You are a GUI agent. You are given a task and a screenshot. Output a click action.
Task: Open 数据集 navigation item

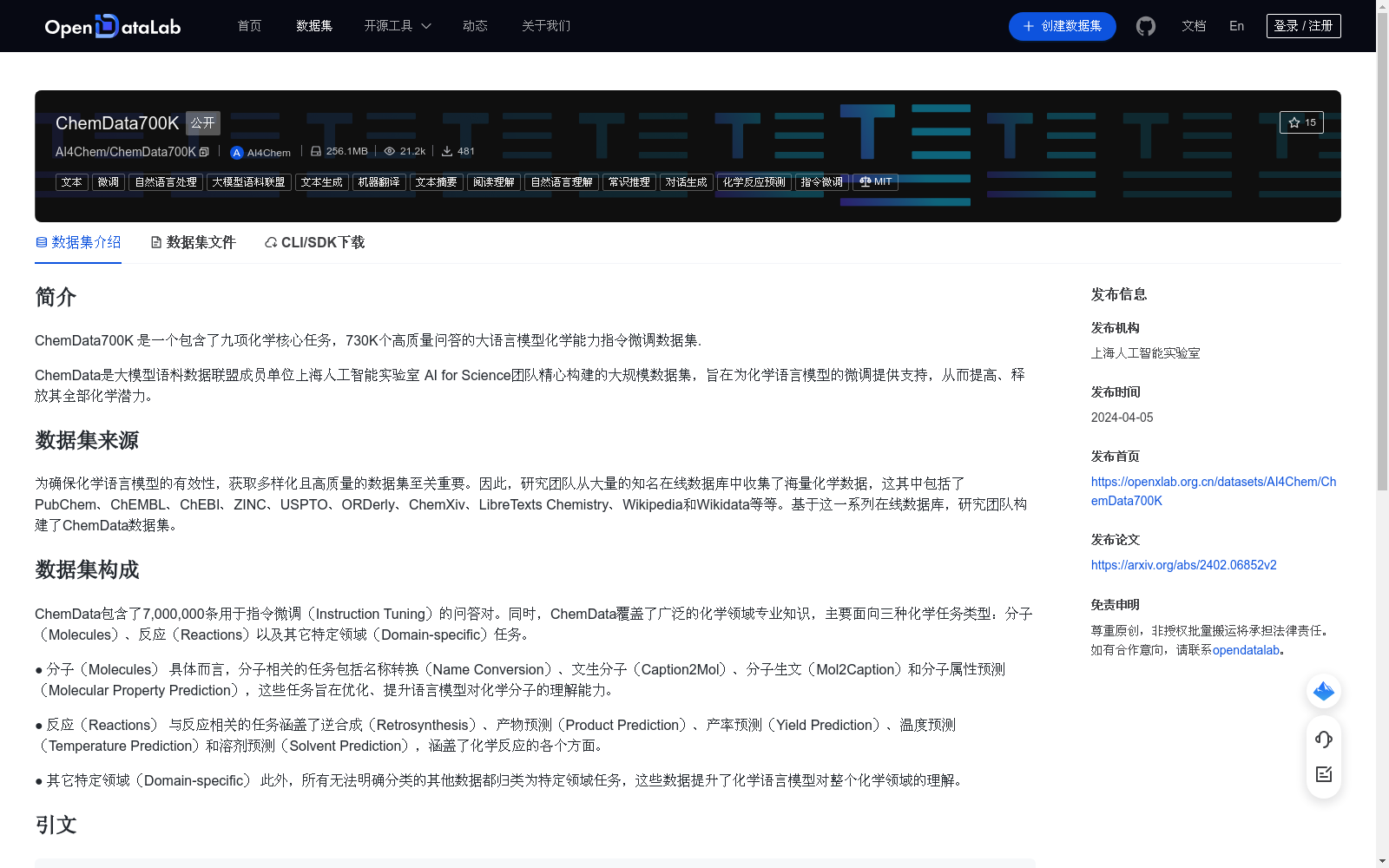tap(314, 26)
